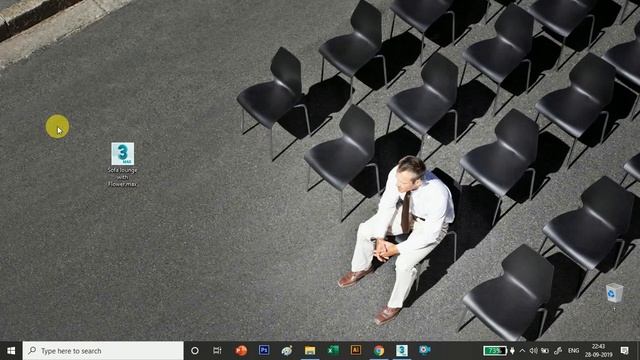Open Google Chrome from the taskbar

[x=379, y=351]
